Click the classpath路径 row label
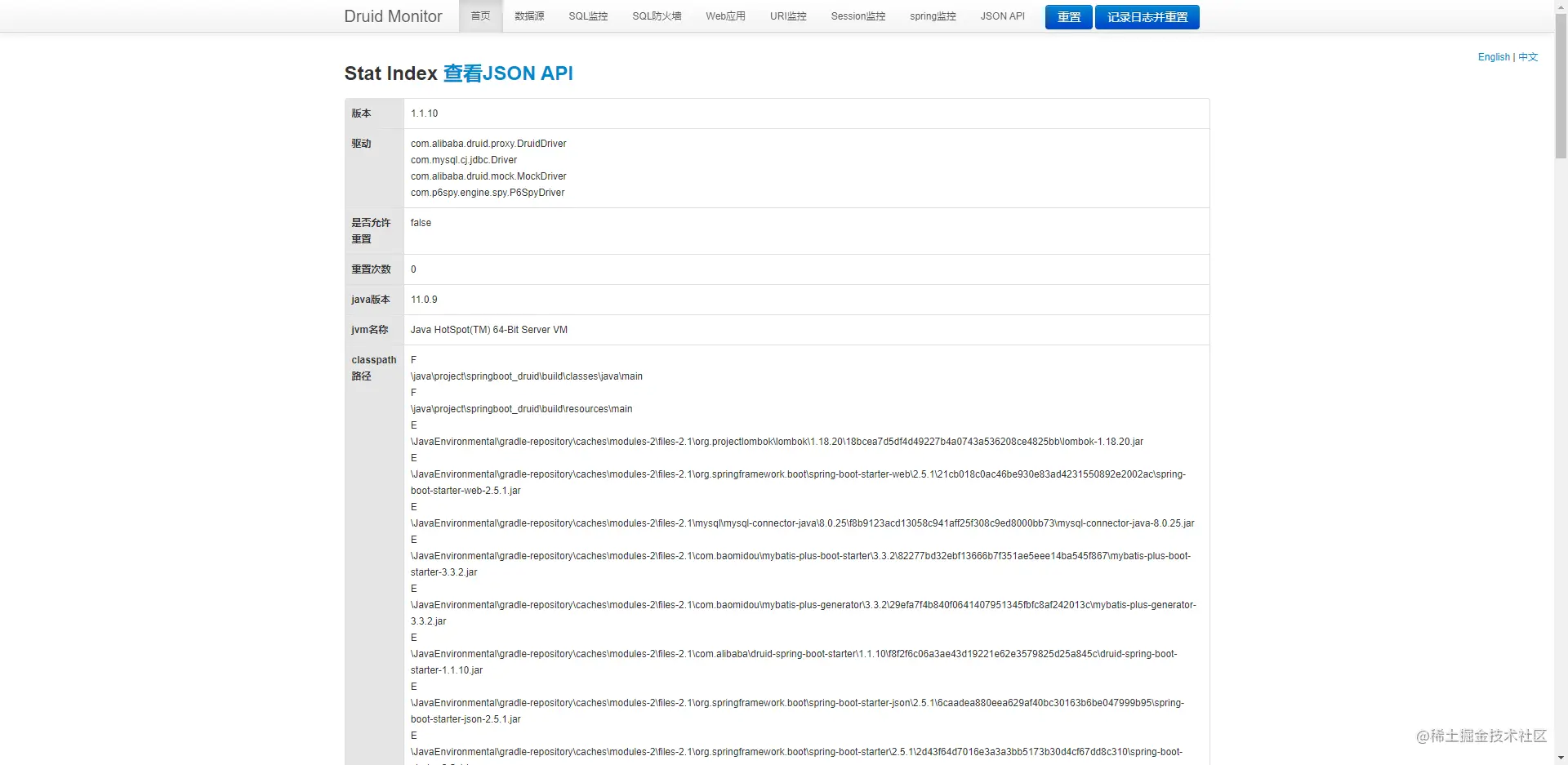Screen dimensions: 1568x765 pyautogui.click(x=374, y=368)
